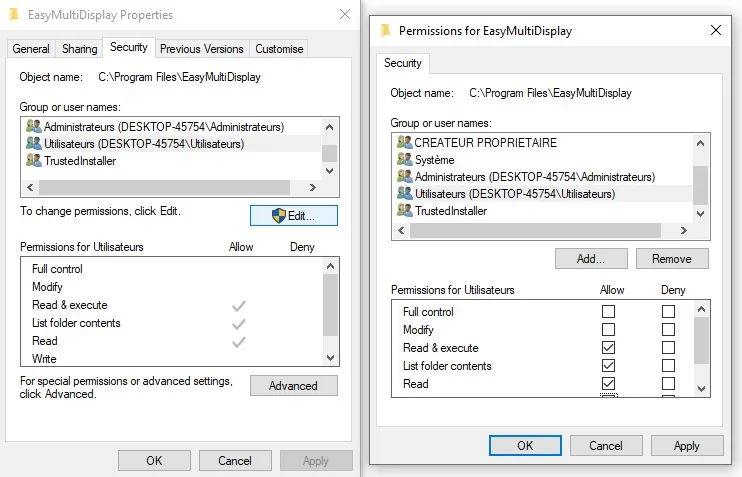Tick Deny checkbox for Read permission

tap(668, 383)
